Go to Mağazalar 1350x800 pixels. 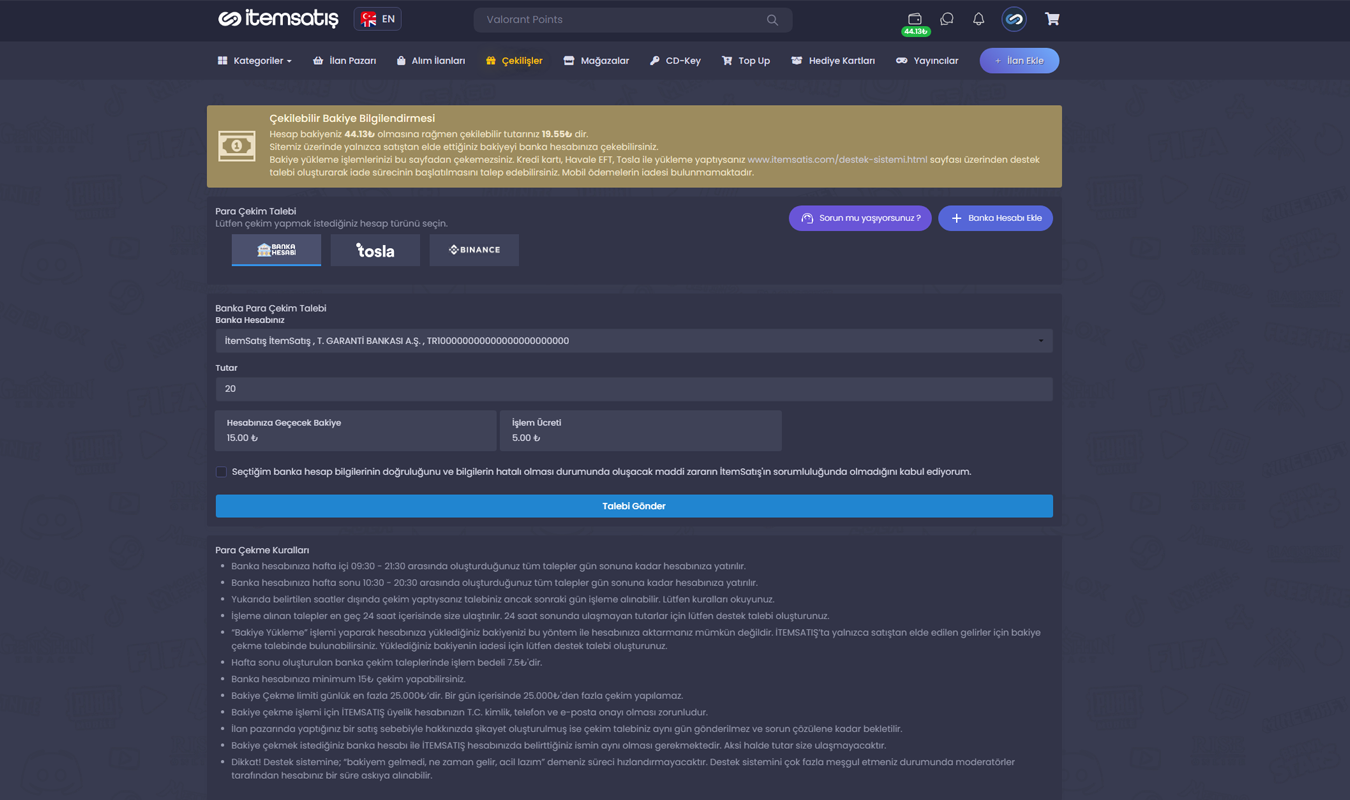(596, 61)
